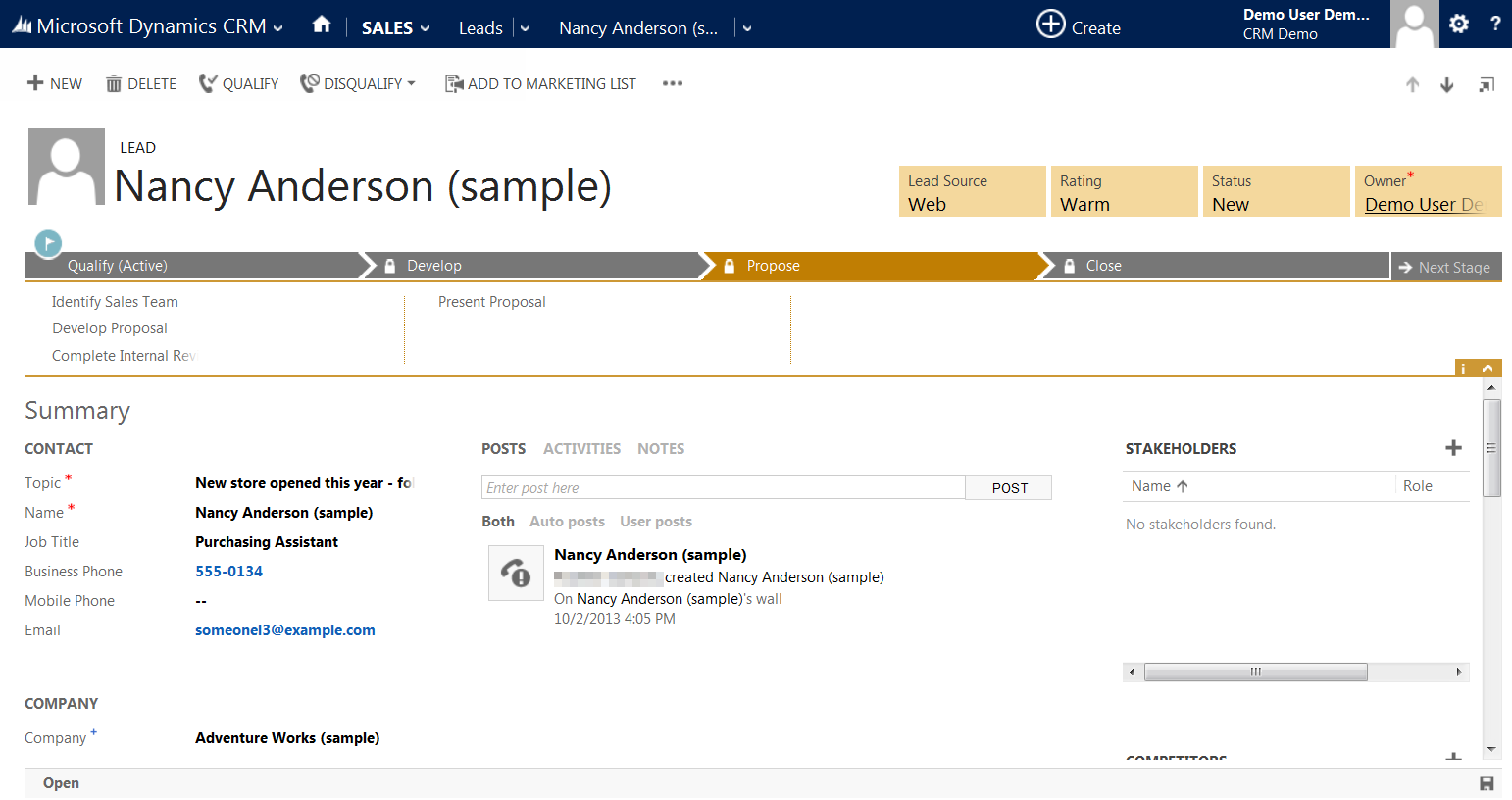
Task: Collapse the process bar chevron
Action: tap(1487, 369)
